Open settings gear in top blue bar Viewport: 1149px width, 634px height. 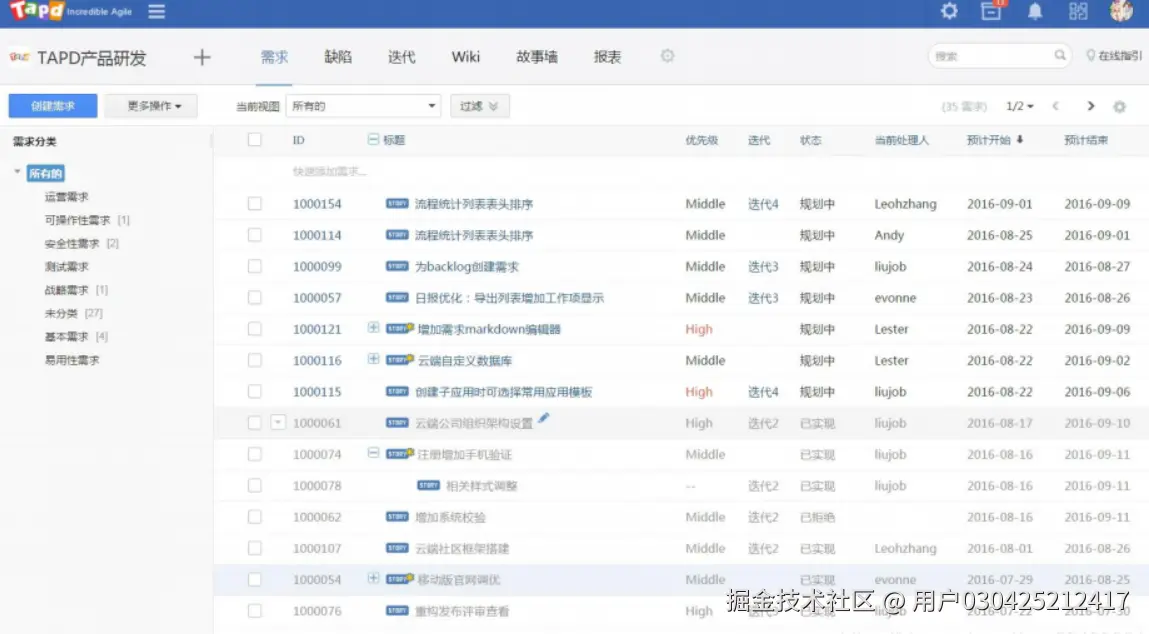coord(949,11)
